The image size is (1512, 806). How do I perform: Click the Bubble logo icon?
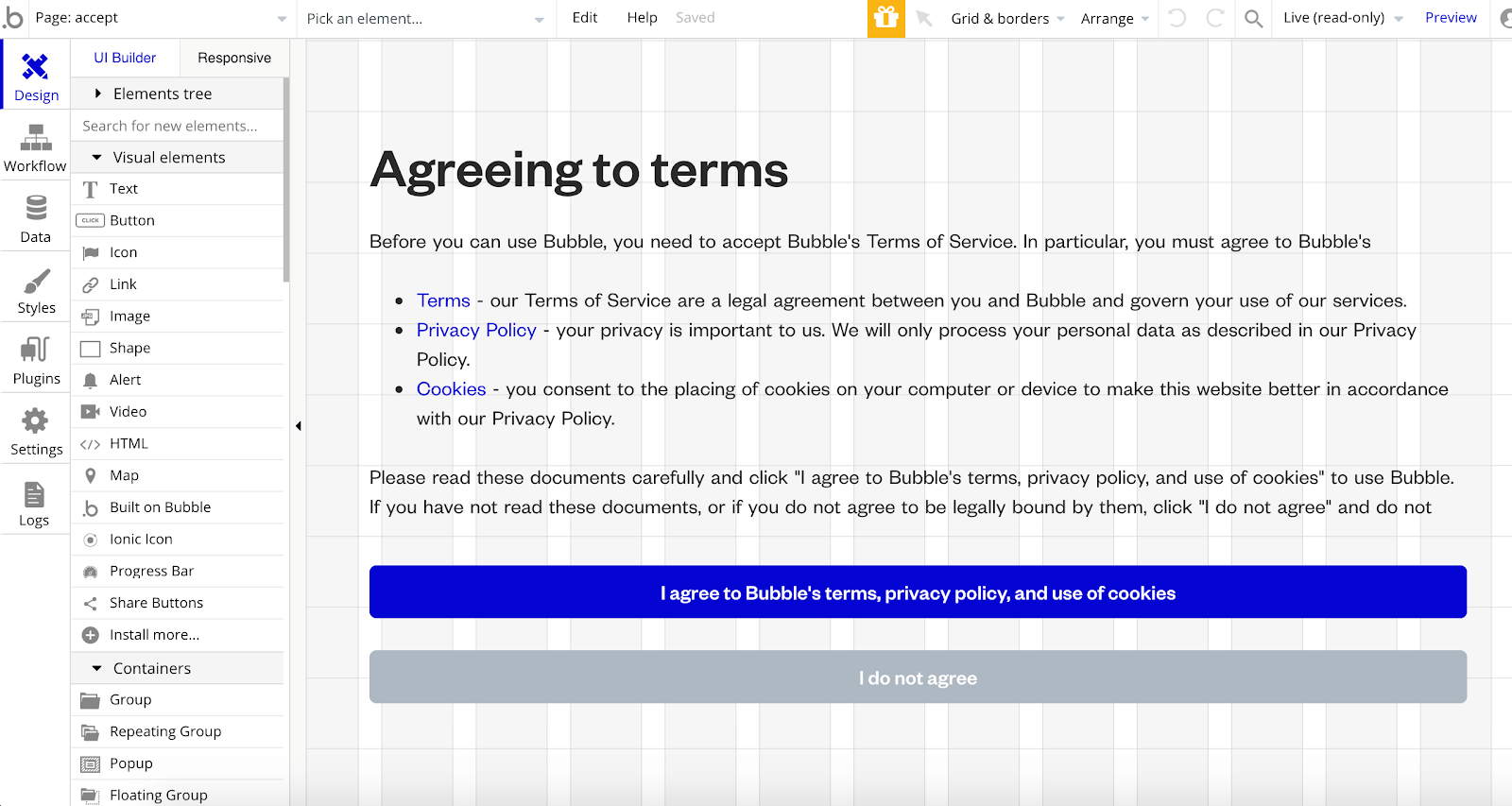click(13, 17)
